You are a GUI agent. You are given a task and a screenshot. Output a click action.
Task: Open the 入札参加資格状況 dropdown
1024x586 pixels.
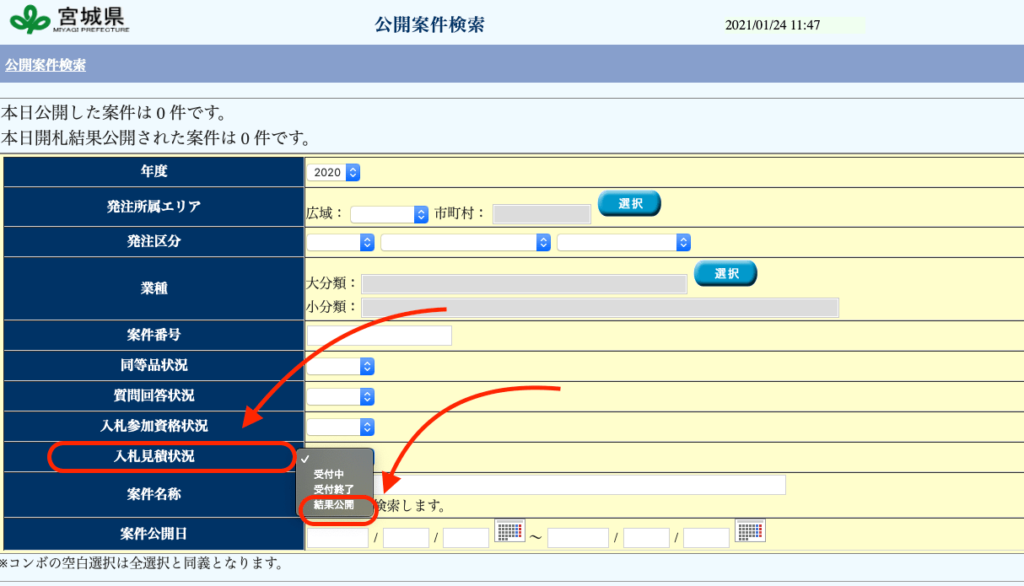(x=340, y=427)
